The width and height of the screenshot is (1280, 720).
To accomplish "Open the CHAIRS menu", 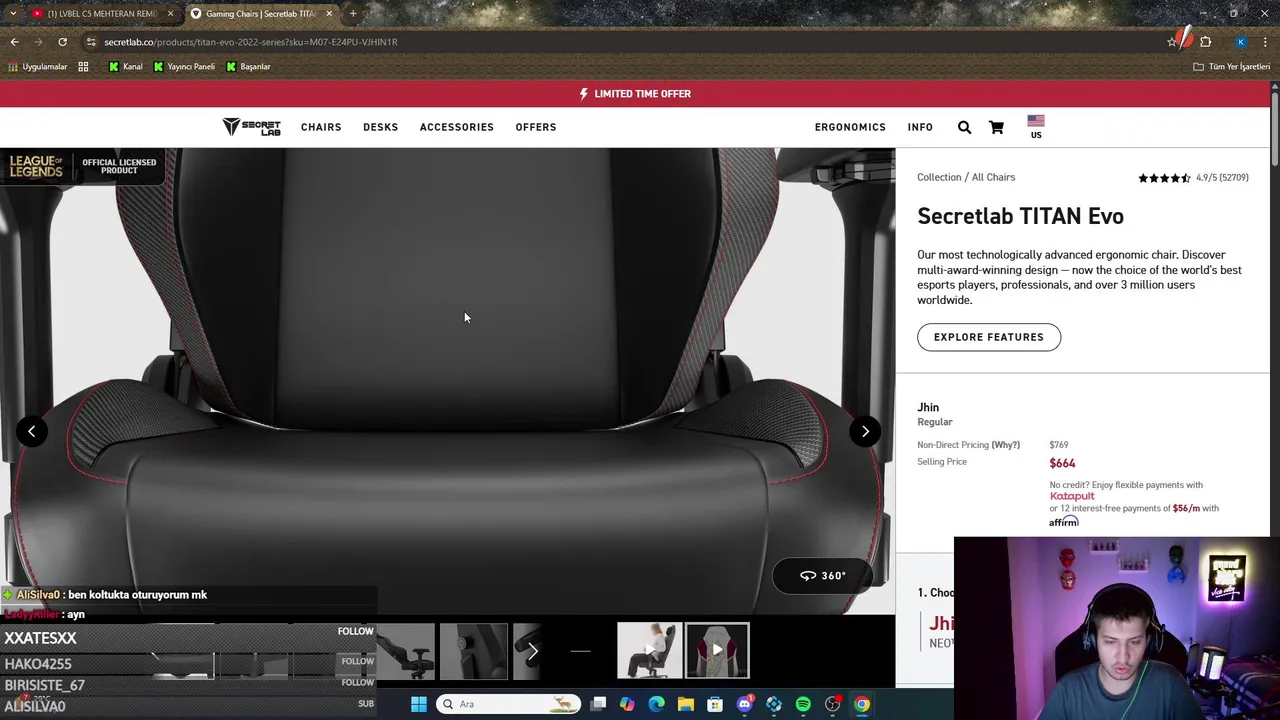I will click(x=321, y=127).
